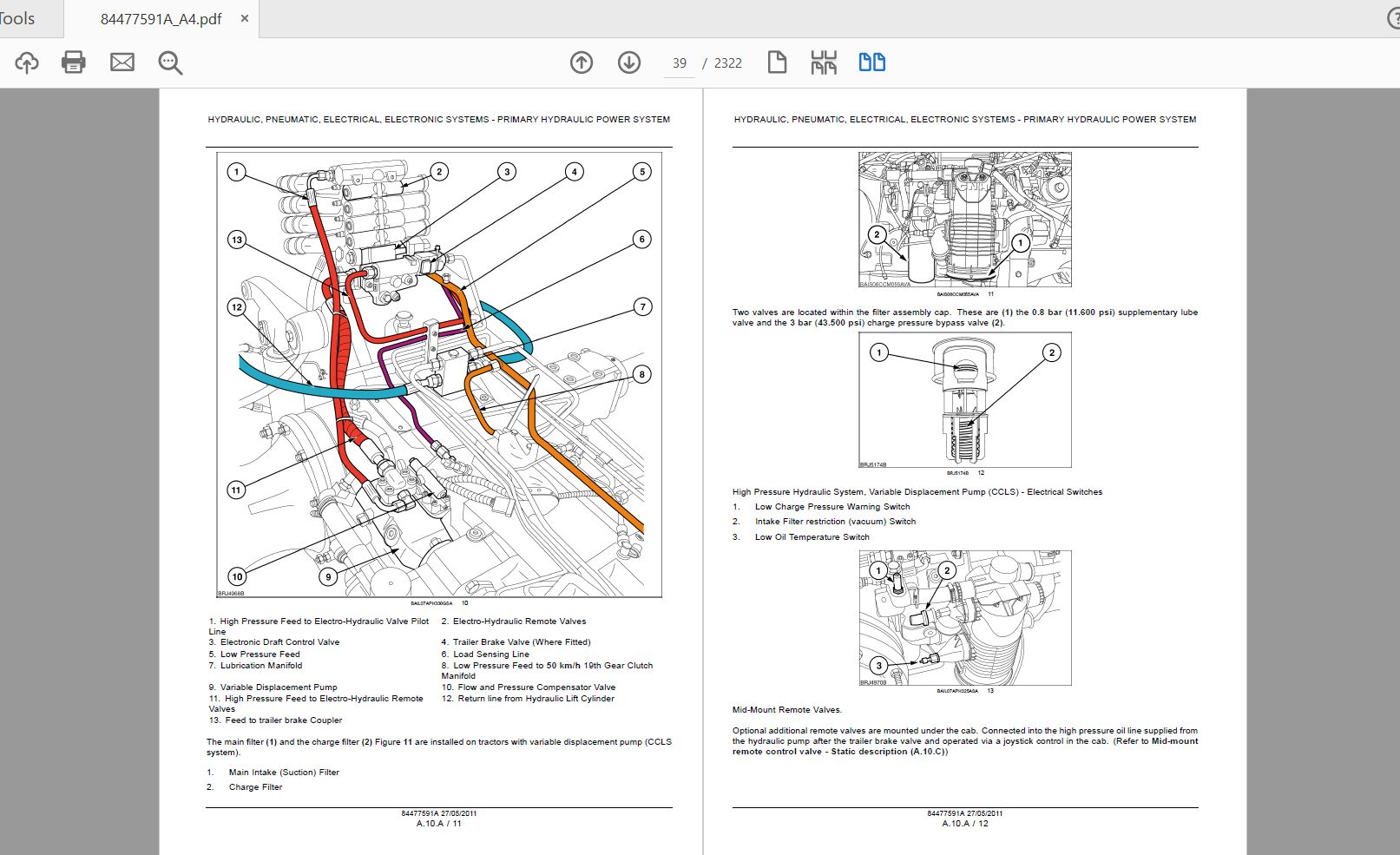The height and width of the screenshot is (855, 1400).
Task: Click the filter cap valve diagram figure 12
Action: [965, 400]
